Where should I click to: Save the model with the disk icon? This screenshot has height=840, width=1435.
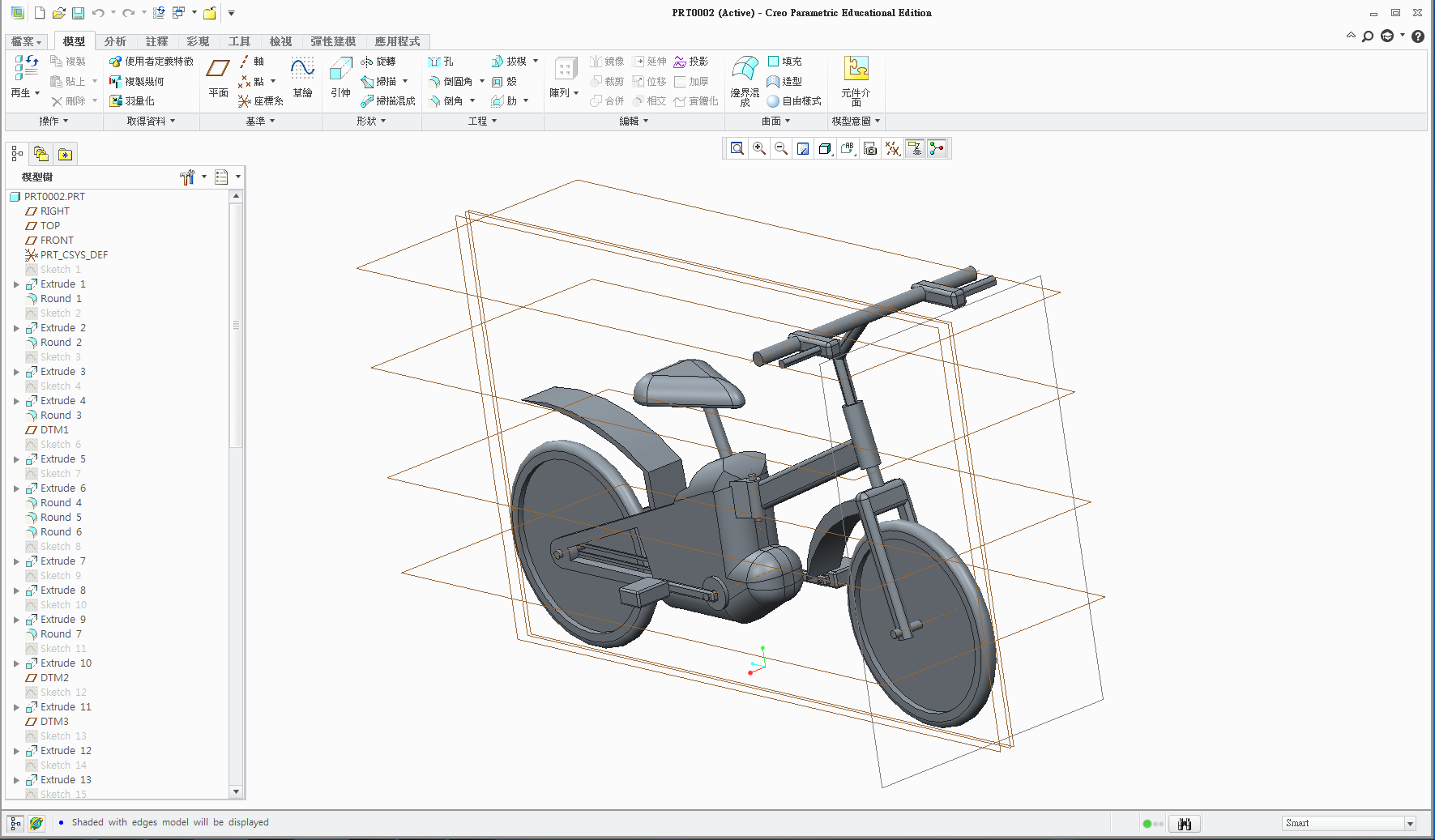click(x=78, y=13)
